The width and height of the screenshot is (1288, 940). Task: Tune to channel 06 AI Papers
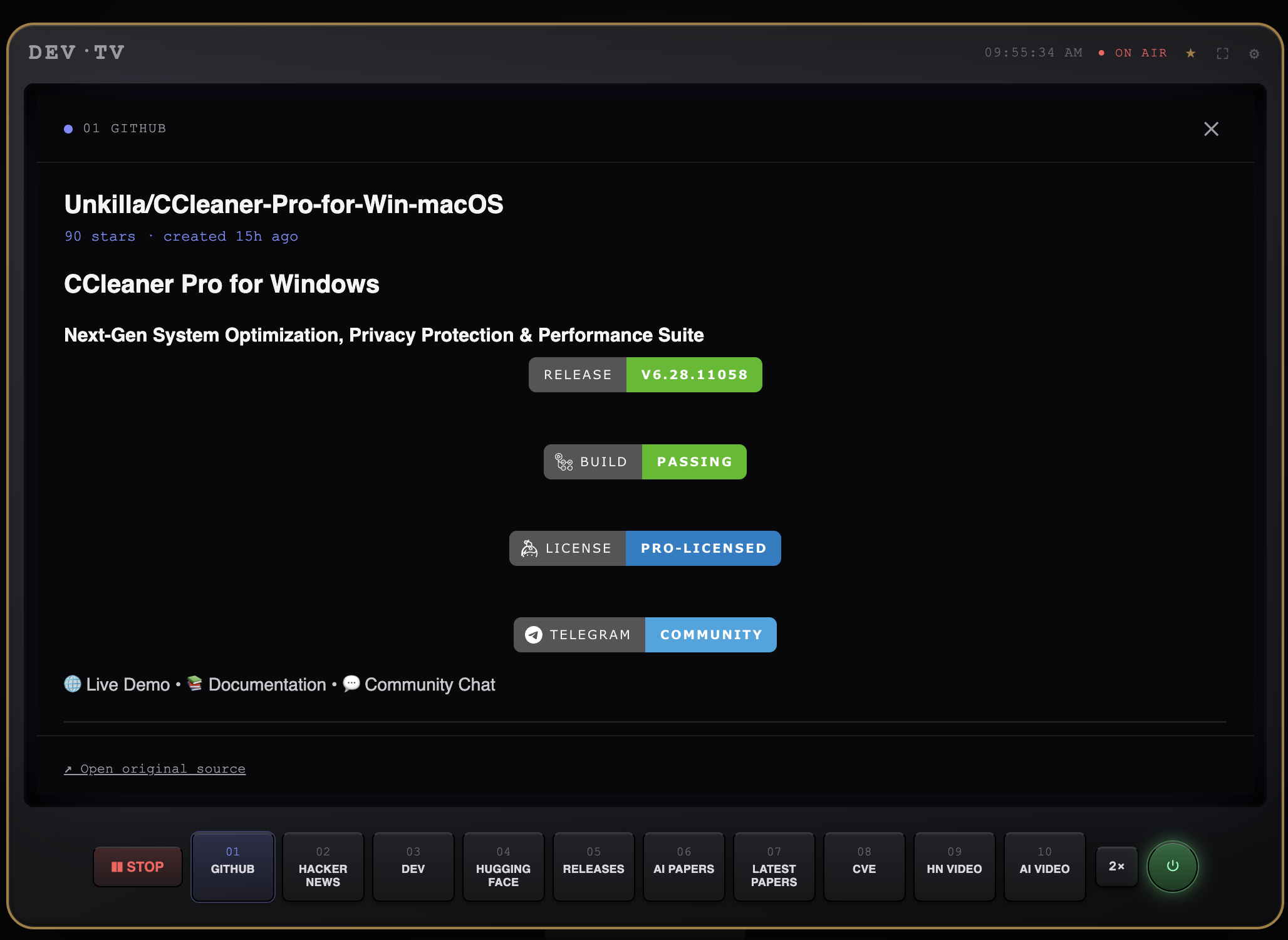(x=683, y=867)
